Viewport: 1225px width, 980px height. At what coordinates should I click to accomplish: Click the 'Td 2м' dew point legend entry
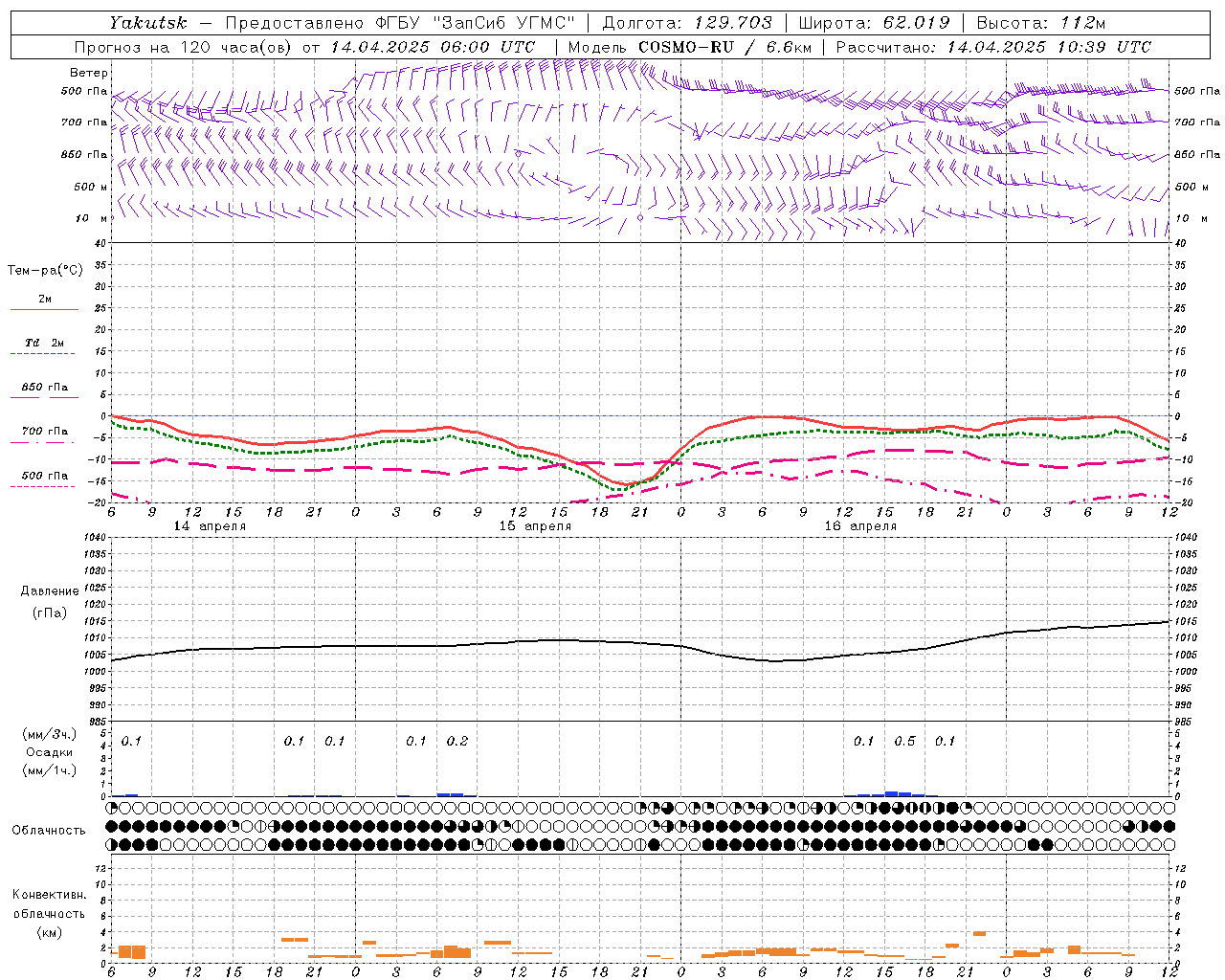point(45,343)
